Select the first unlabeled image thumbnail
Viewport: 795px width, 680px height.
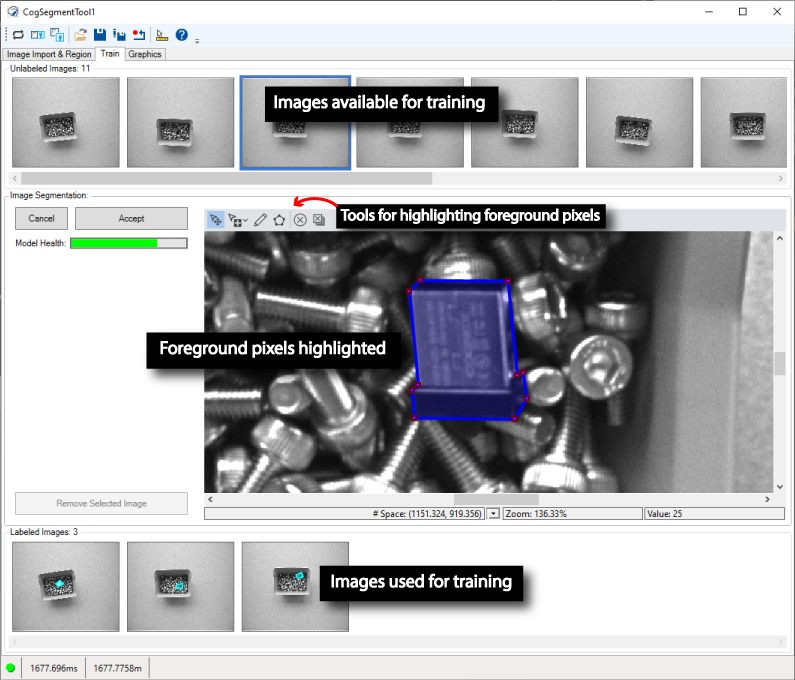[x=65, y=122]
